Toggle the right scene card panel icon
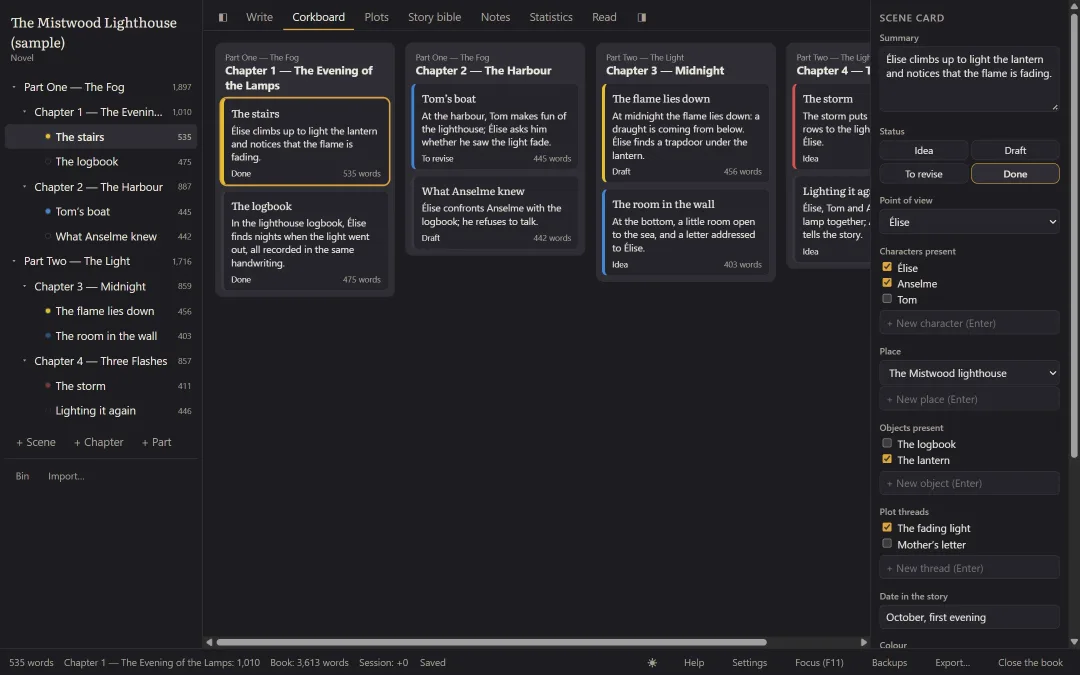This screenshot has width=1080, height=675. point(642,17)
